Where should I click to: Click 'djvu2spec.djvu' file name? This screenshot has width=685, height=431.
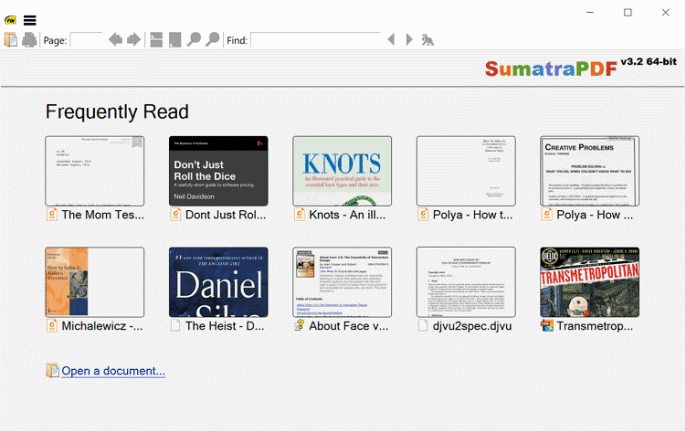[472, 326]
